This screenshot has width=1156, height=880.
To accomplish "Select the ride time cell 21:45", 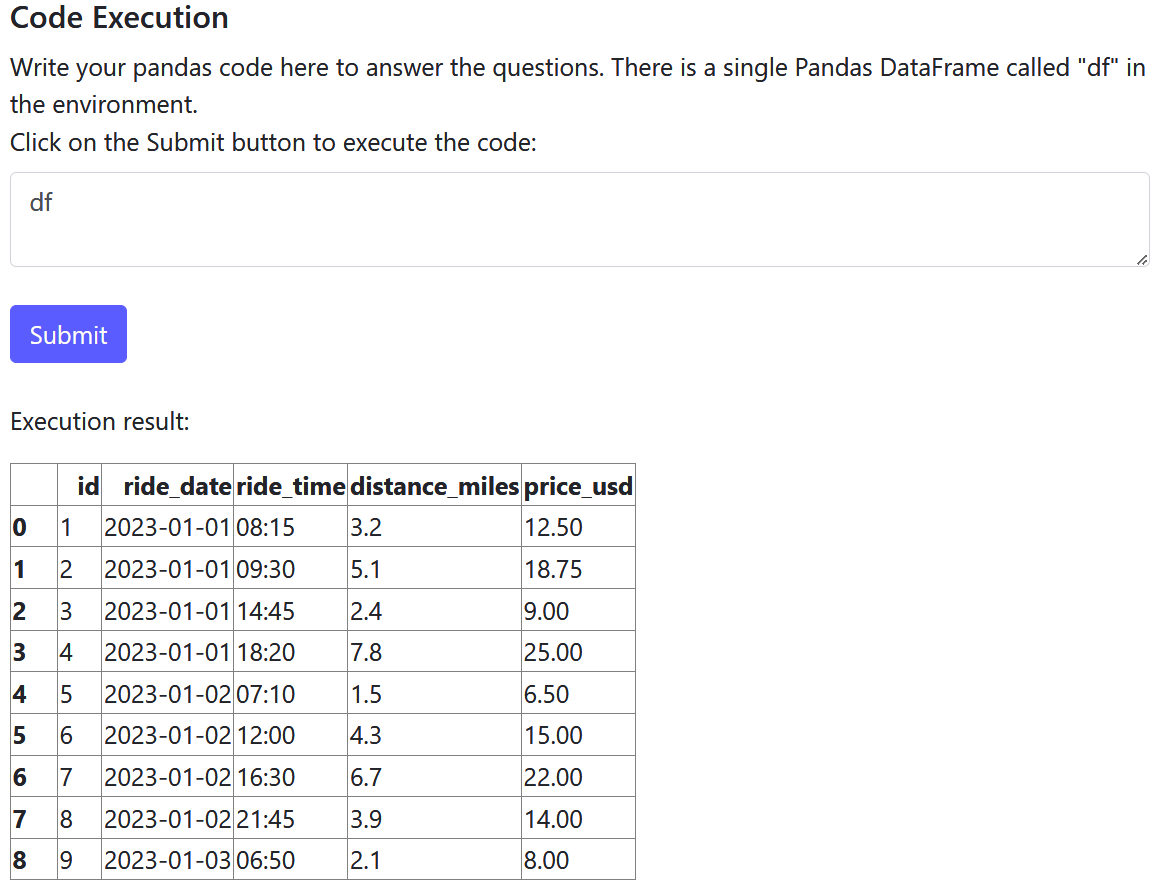I will [x=266, y=819].
